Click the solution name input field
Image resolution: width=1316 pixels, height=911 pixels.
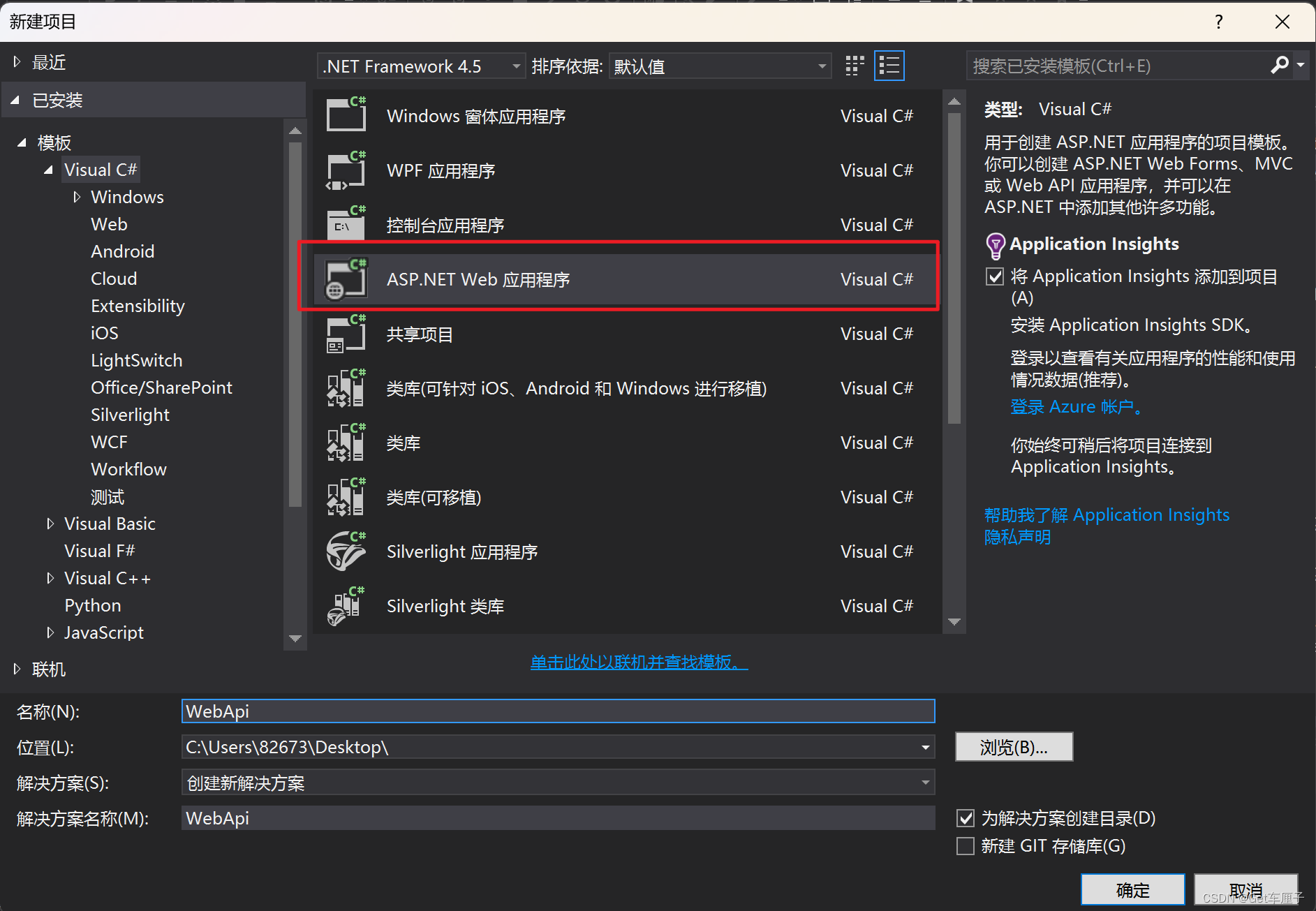558,817
